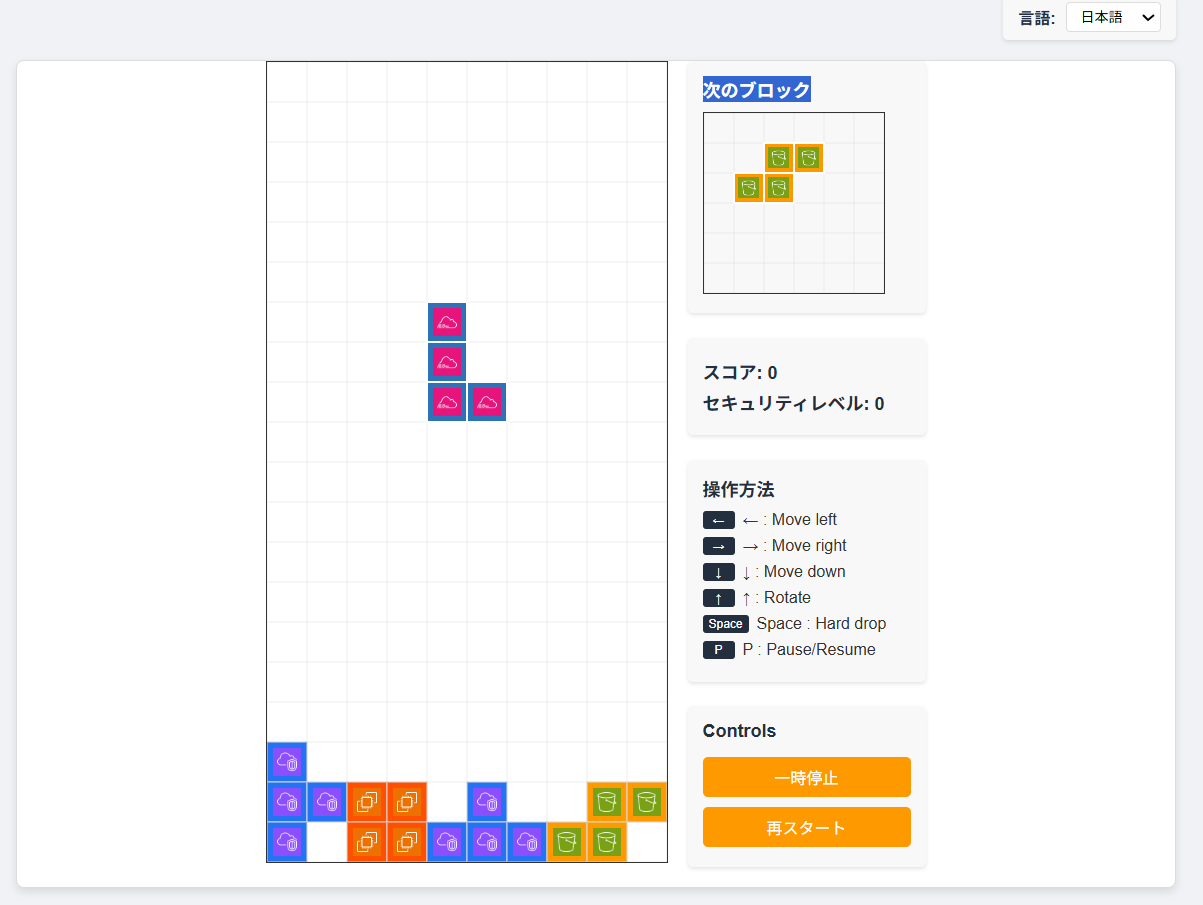
Task: Click the 一時停止 pause button
Action: [x=806, y=777]
